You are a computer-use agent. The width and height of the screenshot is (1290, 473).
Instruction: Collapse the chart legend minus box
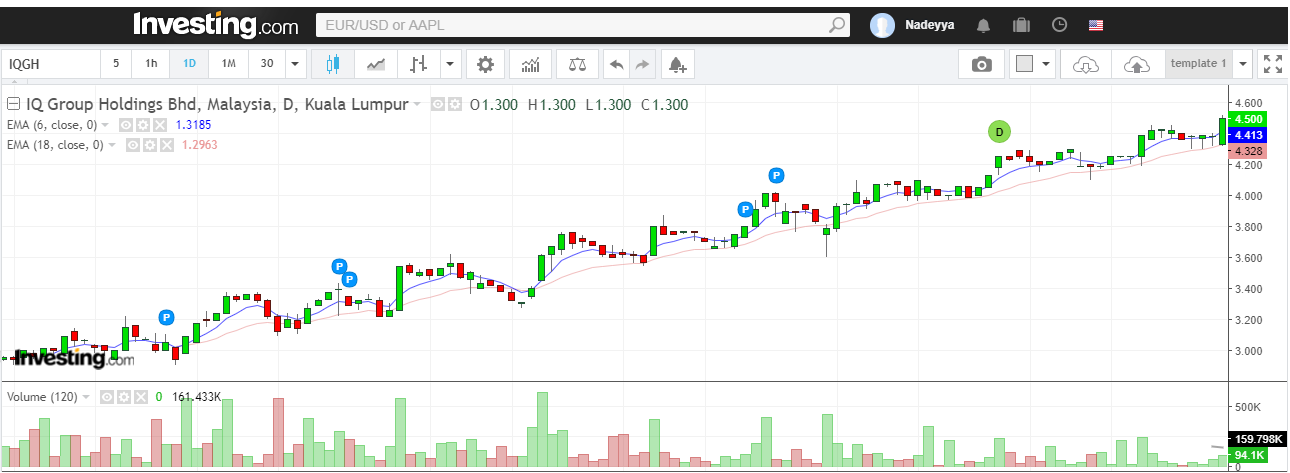click(x=14, y=104)
